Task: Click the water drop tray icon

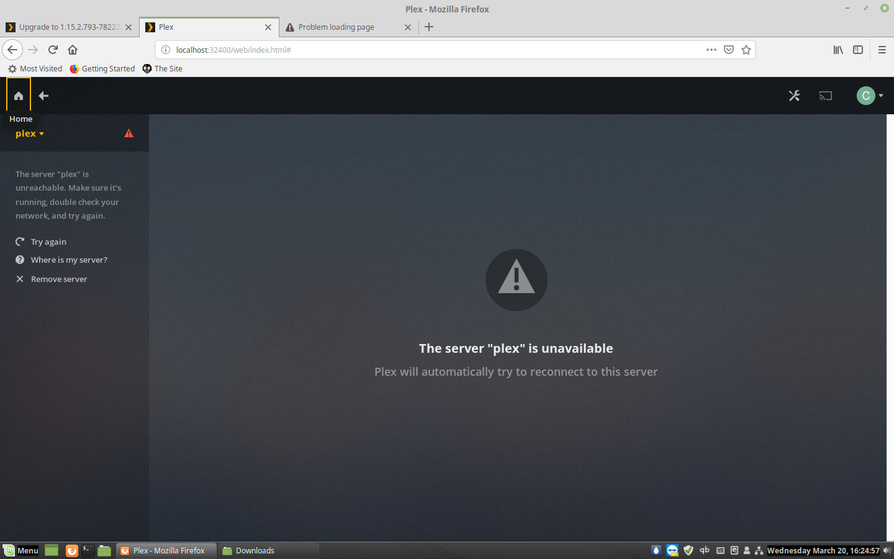Action: pyautogui.click(x=656, y=550)
